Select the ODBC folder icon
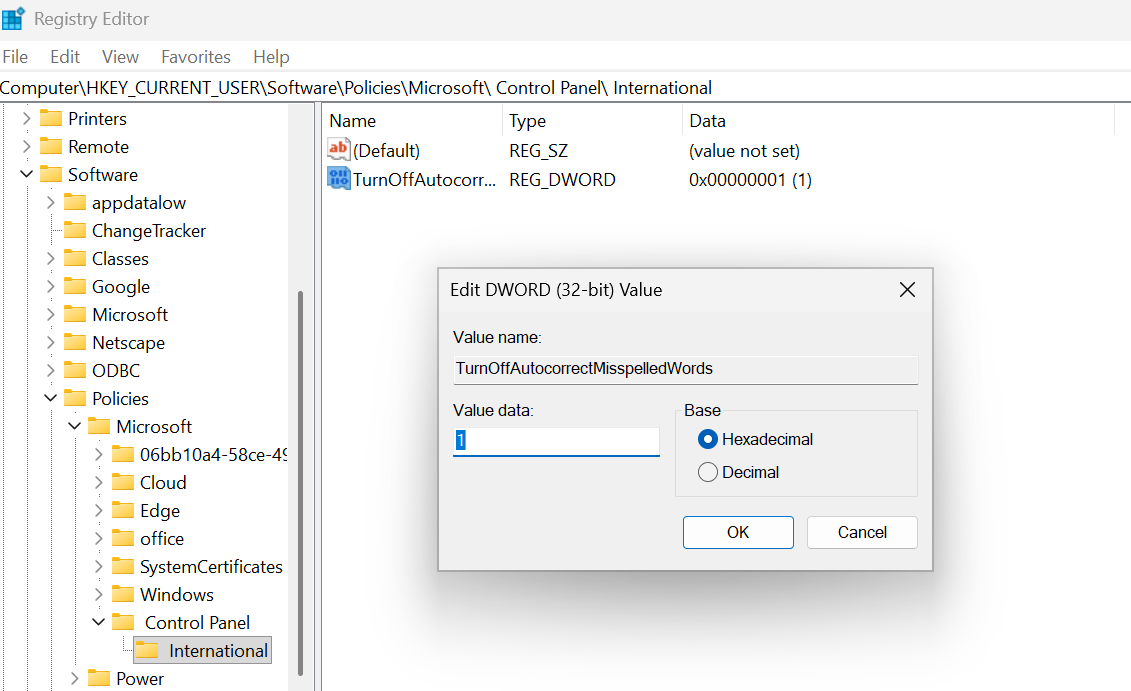The height and width of the screenshot is (691, 1131). 75,370
